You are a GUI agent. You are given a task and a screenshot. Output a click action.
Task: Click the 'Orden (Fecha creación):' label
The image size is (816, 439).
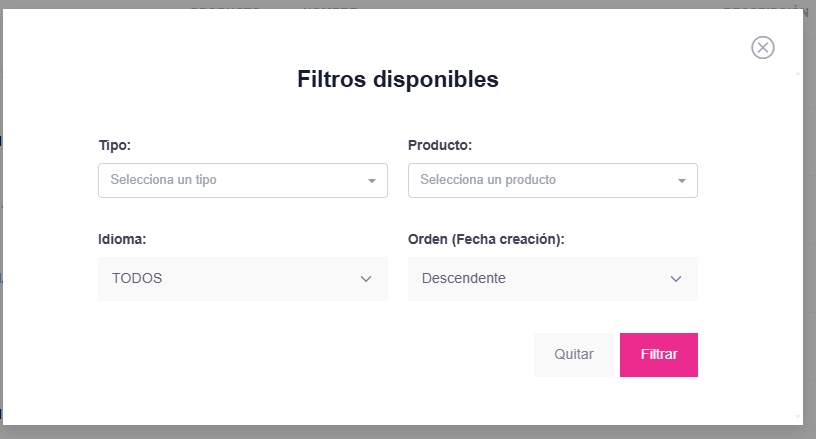[x=486, y=240]
